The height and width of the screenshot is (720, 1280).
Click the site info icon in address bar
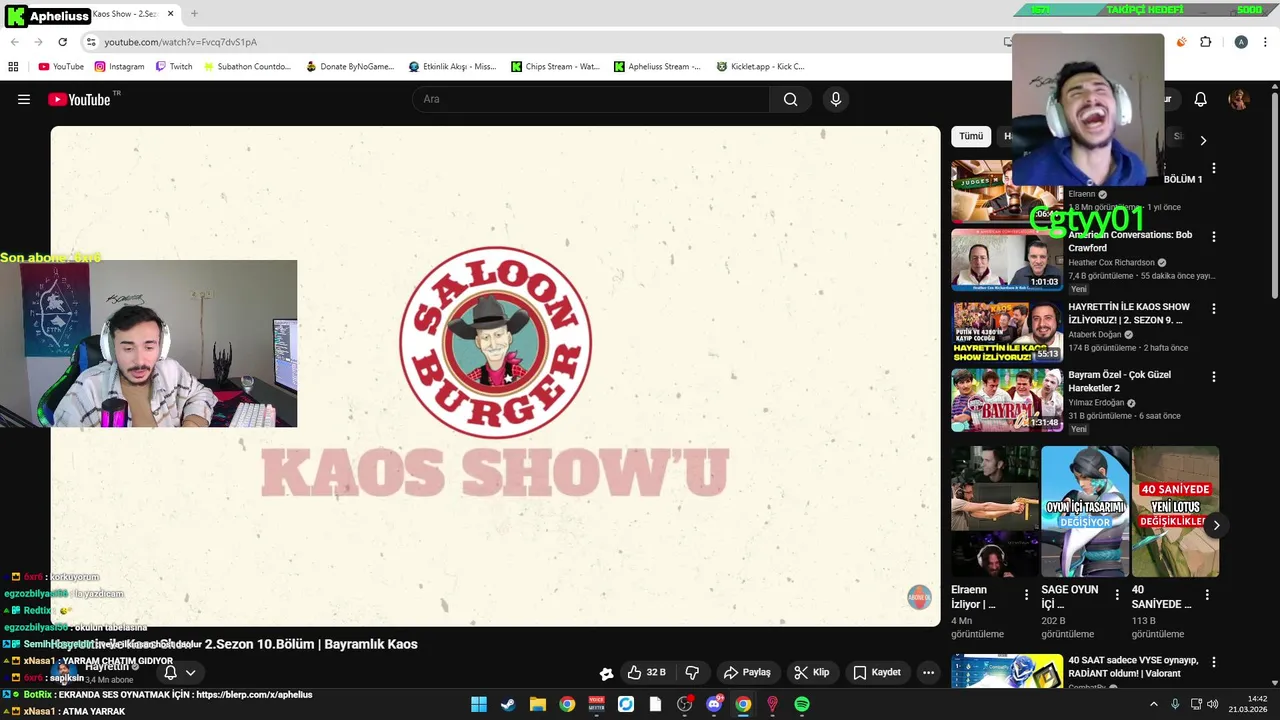click(91, 42)
